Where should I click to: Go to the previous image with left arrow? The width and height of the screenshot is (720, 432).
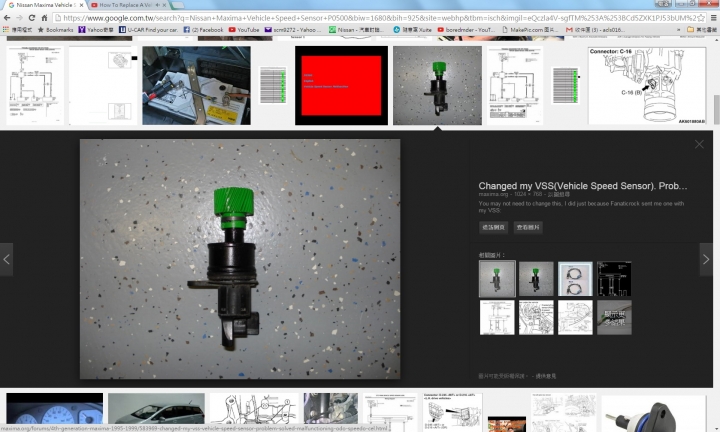point(6,259)
